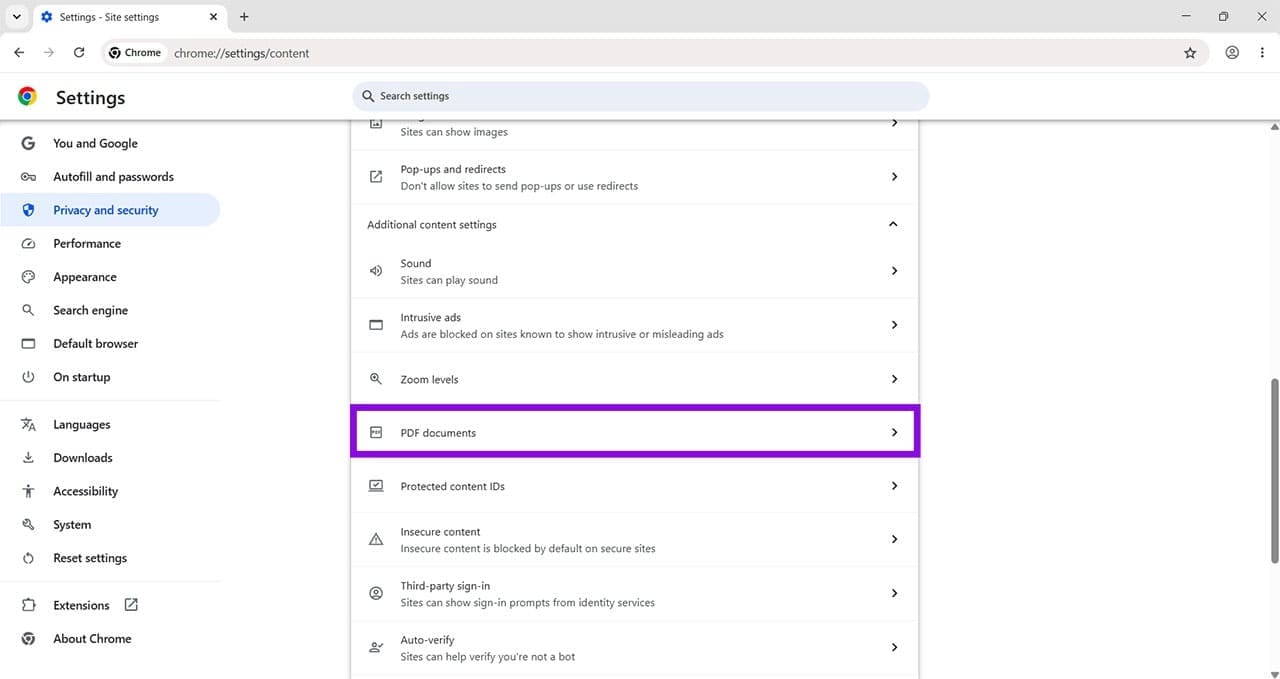The height and width of the screenshot is (679, 1280).
Task: Open a new tab with plus button
Action: click(x=244, y=17)
